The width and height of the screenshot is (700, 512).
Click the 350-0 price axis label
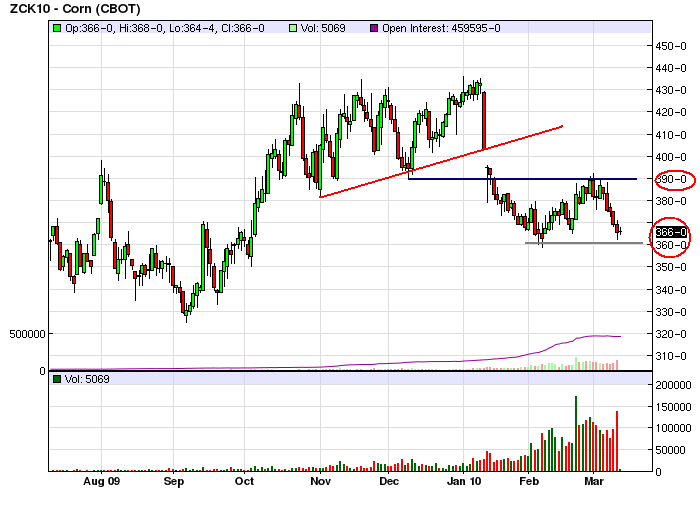click(x=671, y=267)
